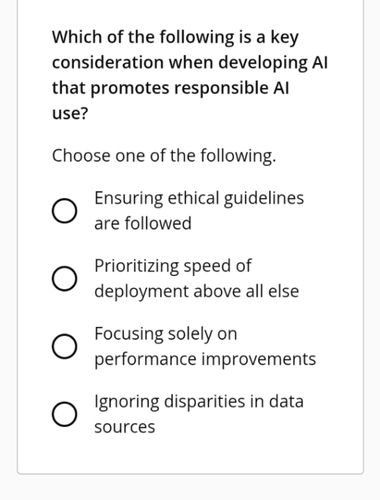Click the "Ensuring ethical guidelines" answer text

tap(199, 199)
